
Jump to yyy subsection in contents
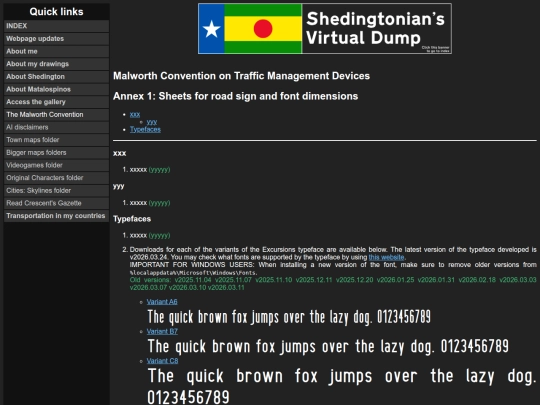pos(152,122)
